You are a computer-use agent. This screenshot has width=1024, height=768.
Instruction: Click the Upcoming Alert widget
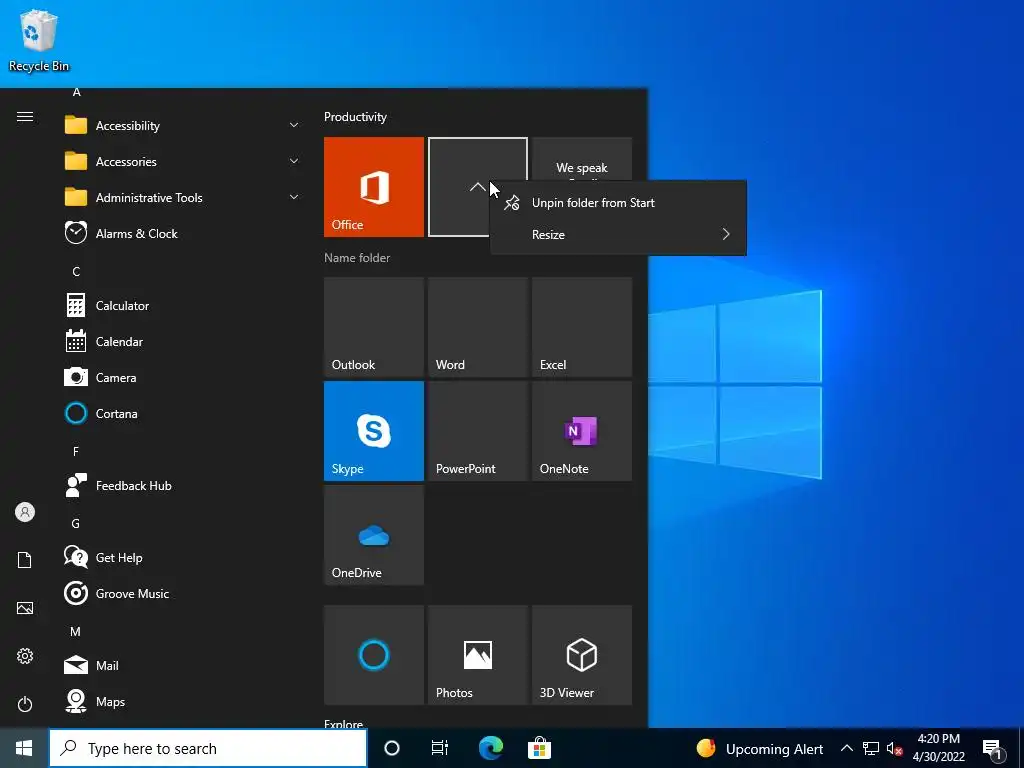coord(760,749)
